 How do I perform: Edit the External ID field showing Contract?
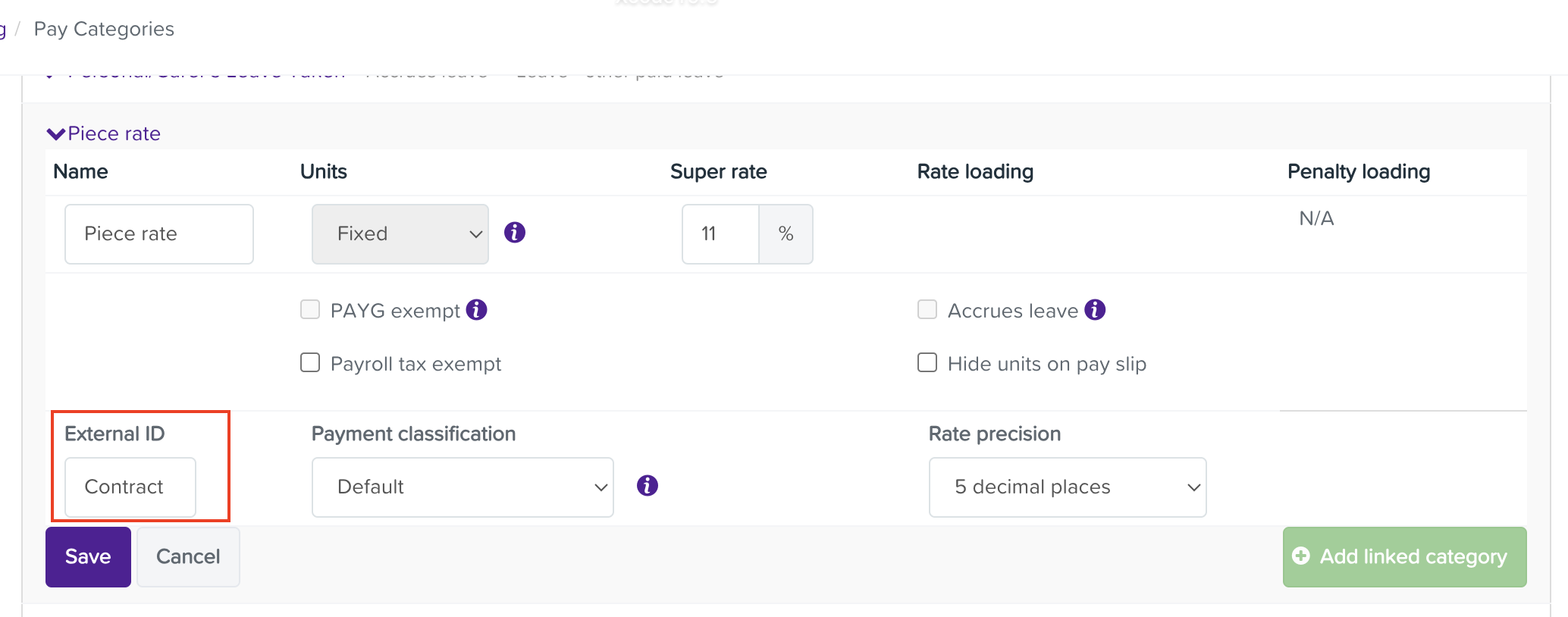point(129,487)
